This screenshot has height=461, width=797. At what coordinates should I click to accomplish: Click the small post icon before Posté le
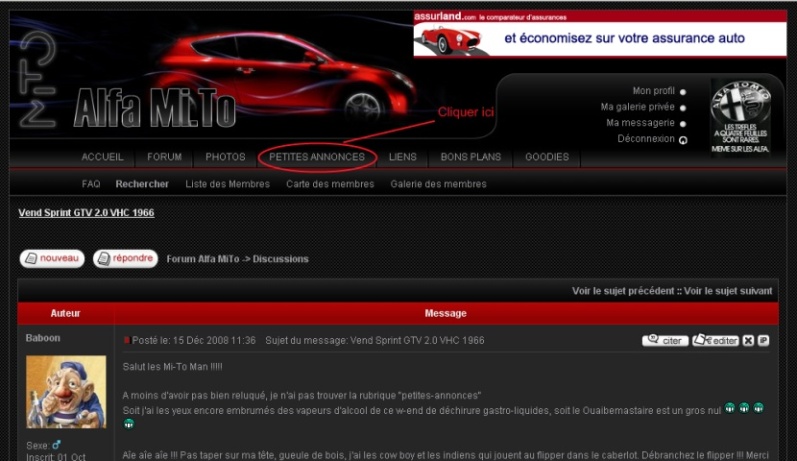[x=127, y=341]
